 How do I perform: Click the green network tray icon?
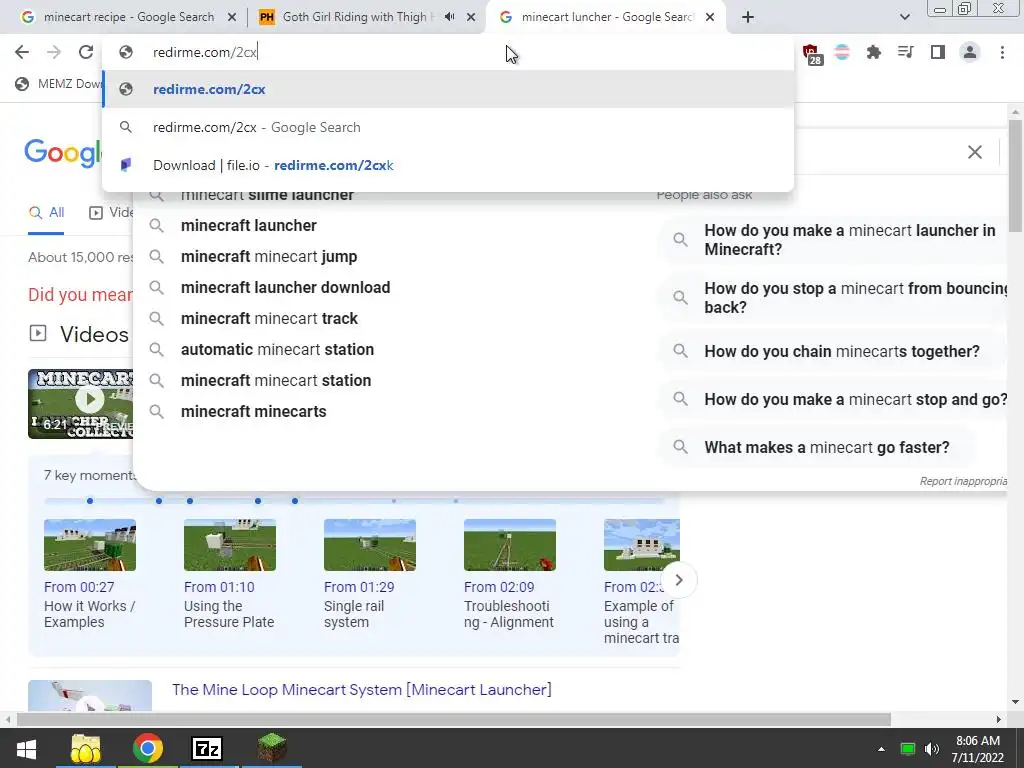908,749
